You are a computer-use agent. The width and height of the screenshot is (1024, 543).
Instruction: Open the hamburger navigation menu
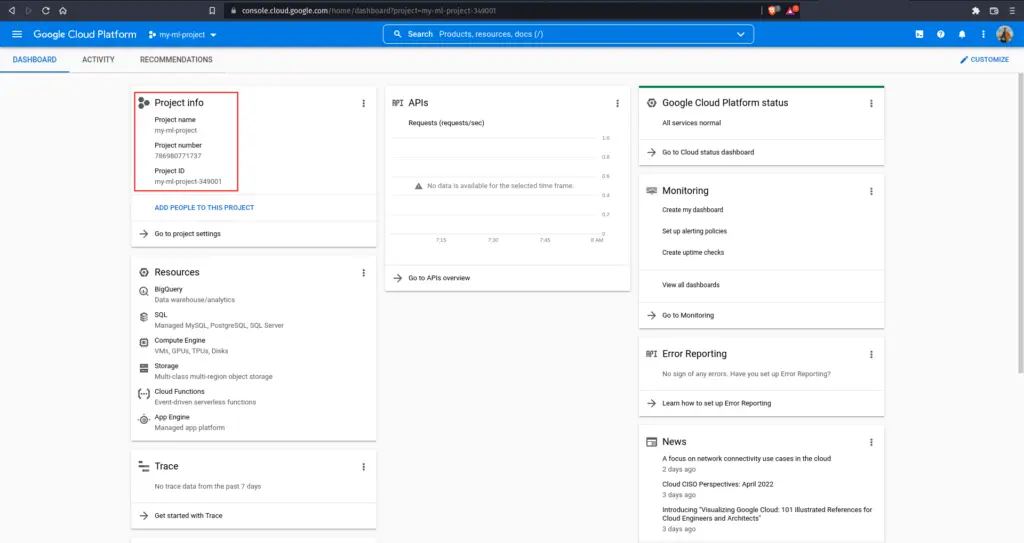click(17, 34)
